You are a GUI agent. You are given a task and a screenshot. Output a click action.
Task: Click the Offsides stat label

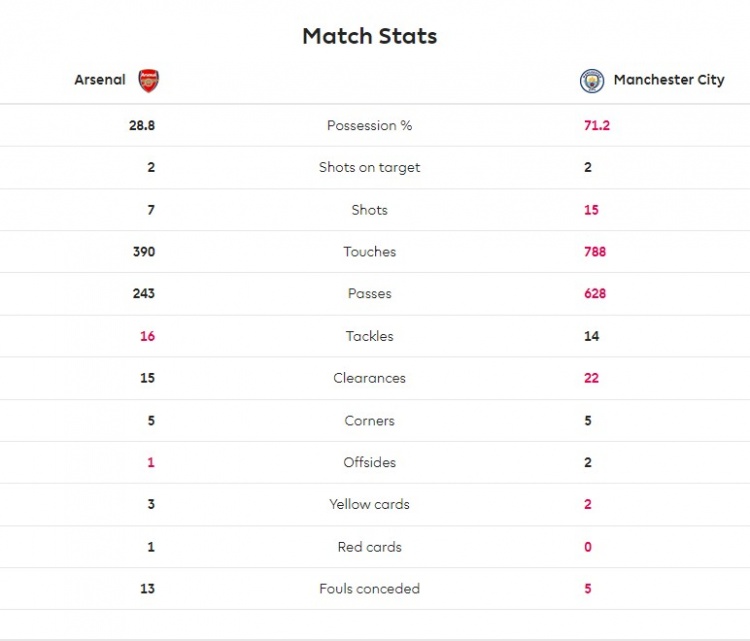[369, 462]
